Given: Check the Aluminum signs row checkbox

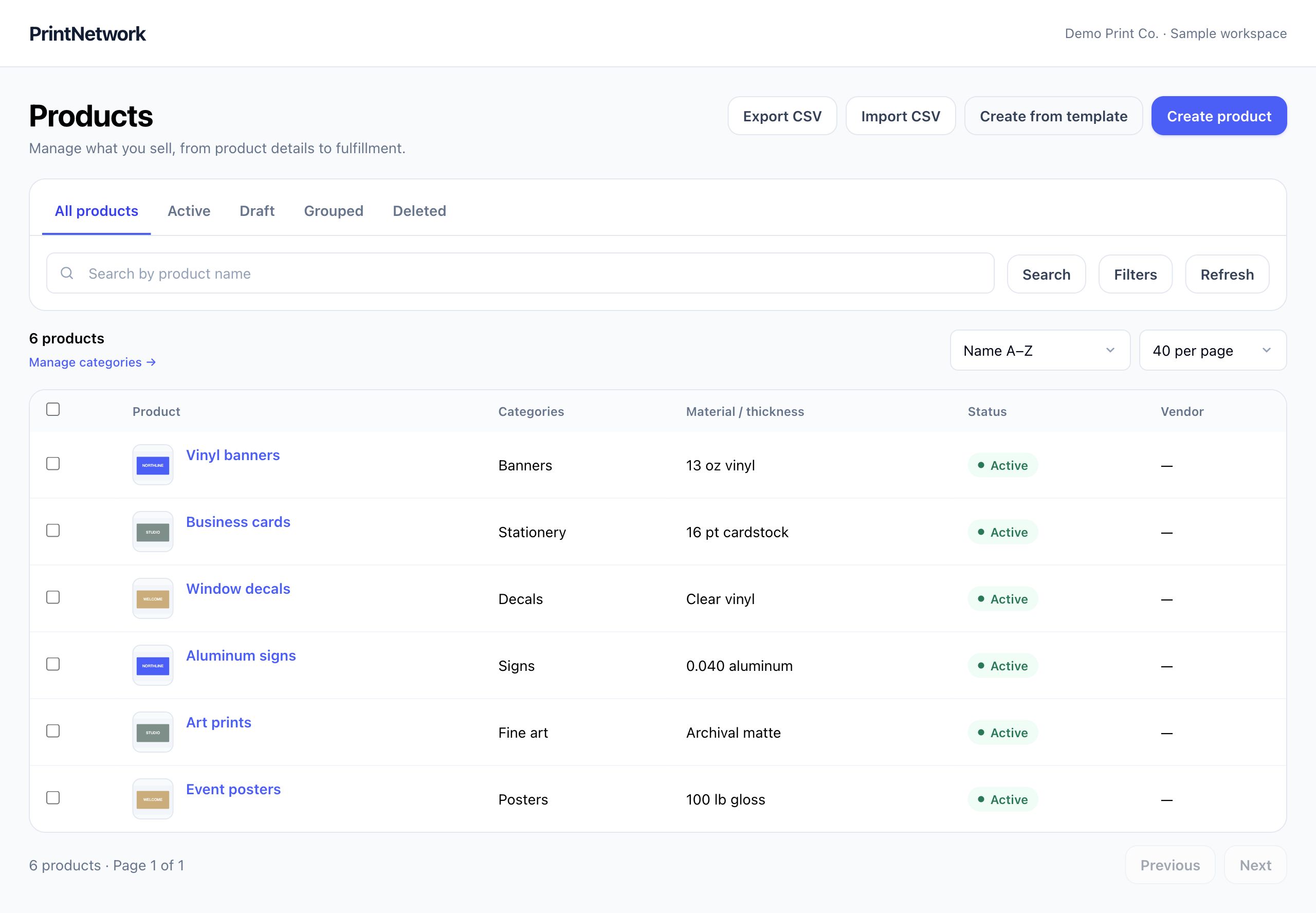Looking at the screenshot, I should tap(53, 665).
